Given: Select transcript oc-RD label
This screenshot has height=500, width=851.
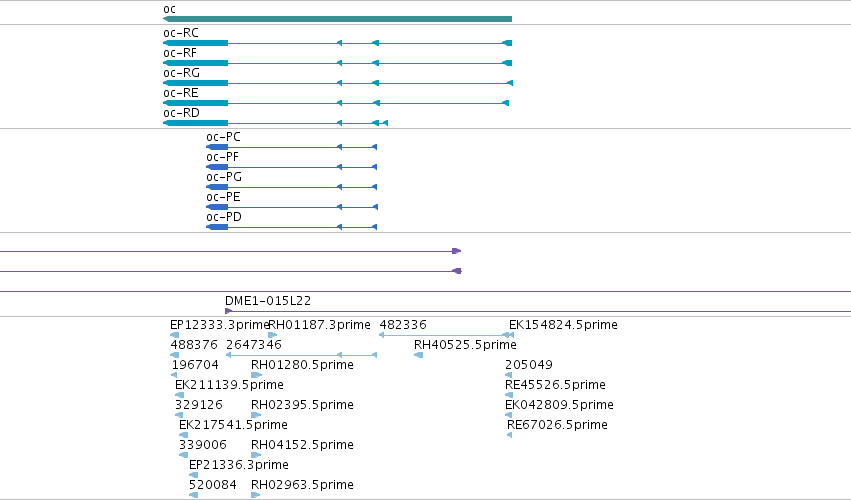Looking at the screenshot, I should click(x=181, y=113).
